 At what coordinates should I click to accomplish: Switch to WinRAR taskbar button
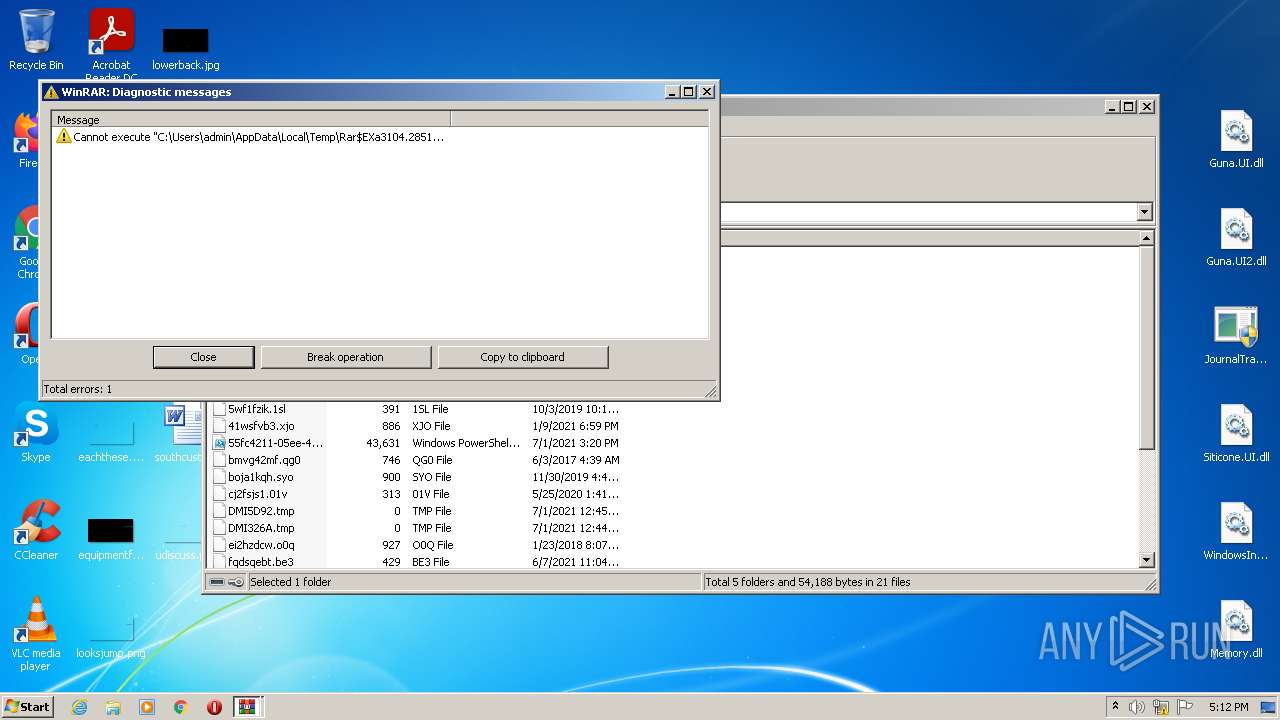point(248,707)
